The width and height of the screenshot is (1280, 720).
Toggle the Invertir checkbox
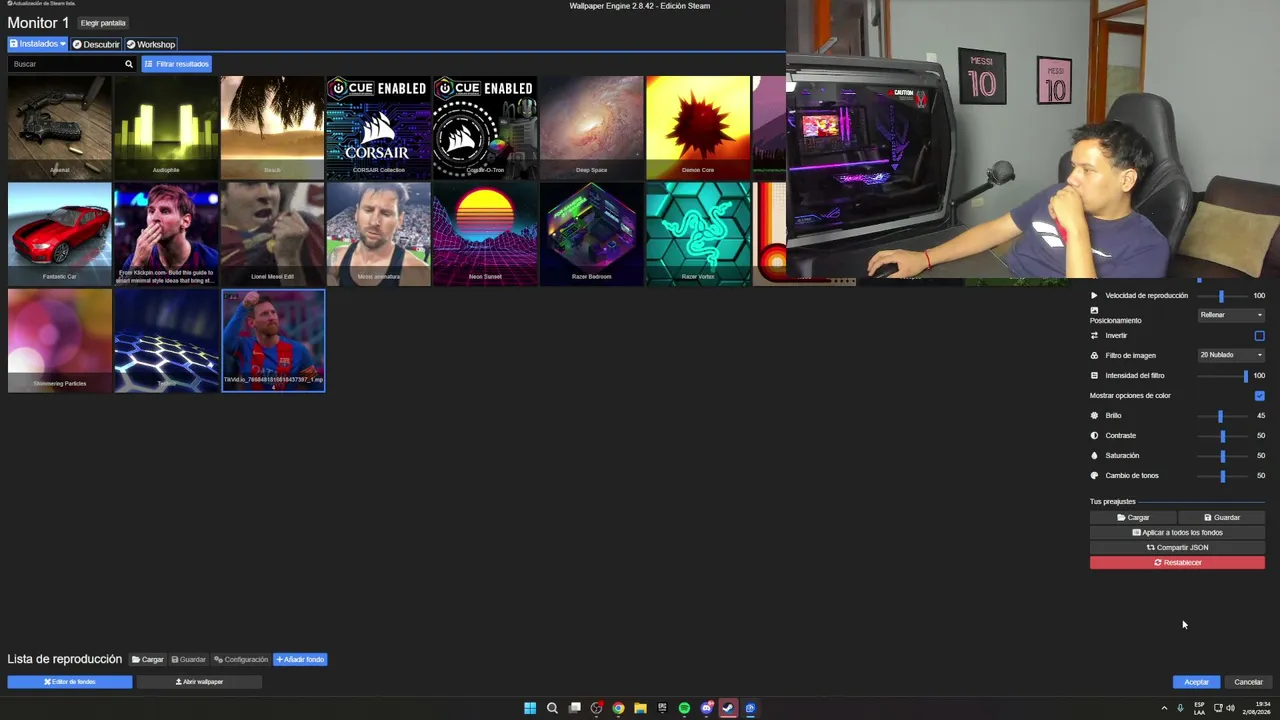click(1259, 336)
